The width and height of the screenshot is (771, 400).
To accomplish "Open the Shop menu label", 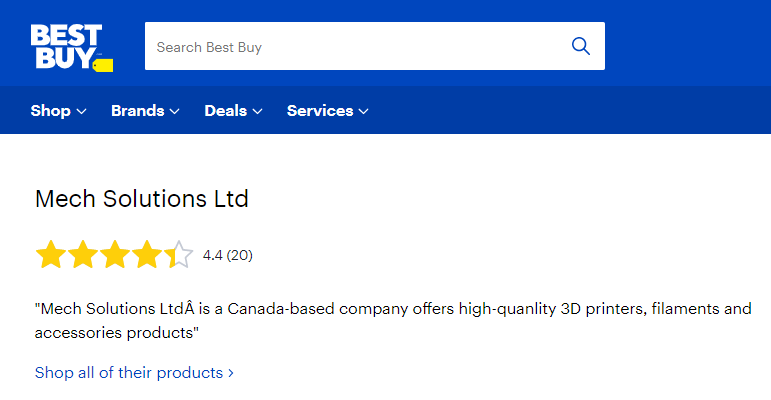I will [x=51, y=111].
